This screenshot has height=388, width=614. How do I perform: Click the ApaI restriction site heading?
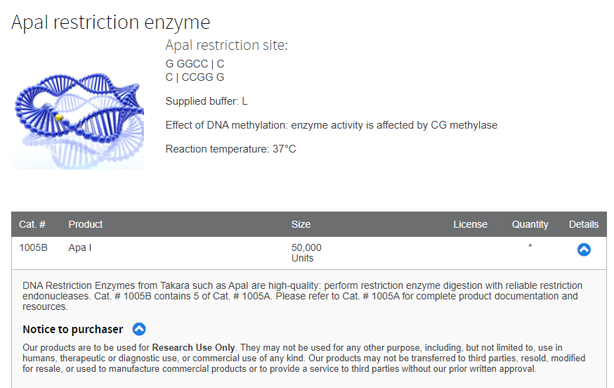226,45
